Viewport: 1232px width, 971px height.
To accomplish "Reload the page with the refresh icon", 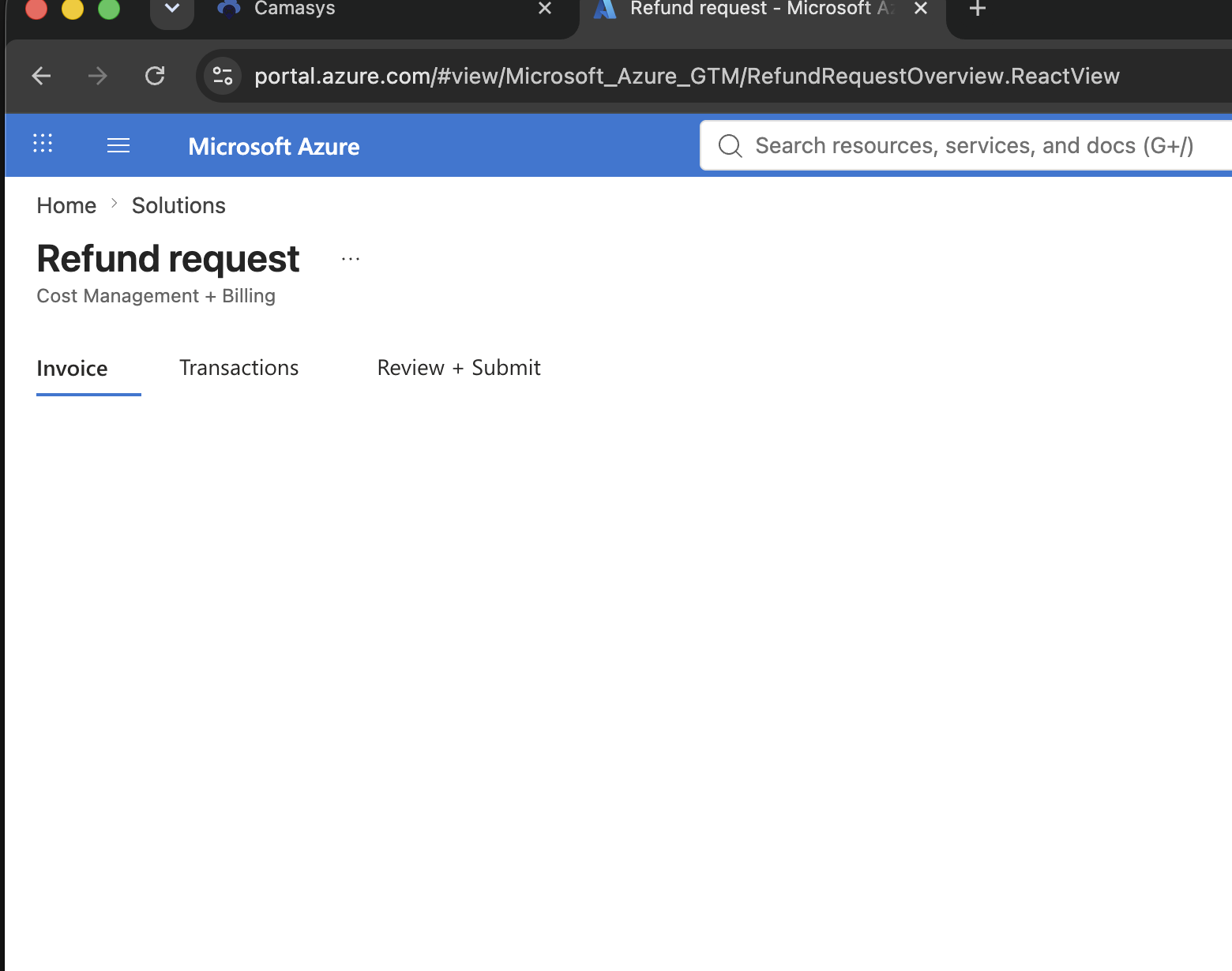I will pyautogui.click(x=155, y=76).
